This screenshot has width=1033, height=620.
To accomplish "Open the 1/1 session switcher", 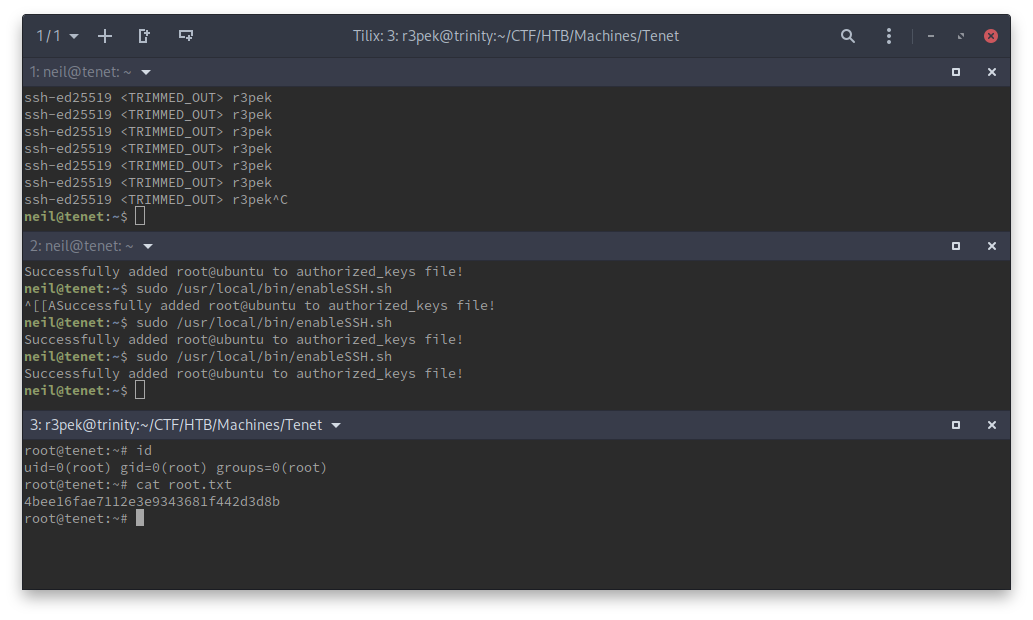I will (58, 36).
